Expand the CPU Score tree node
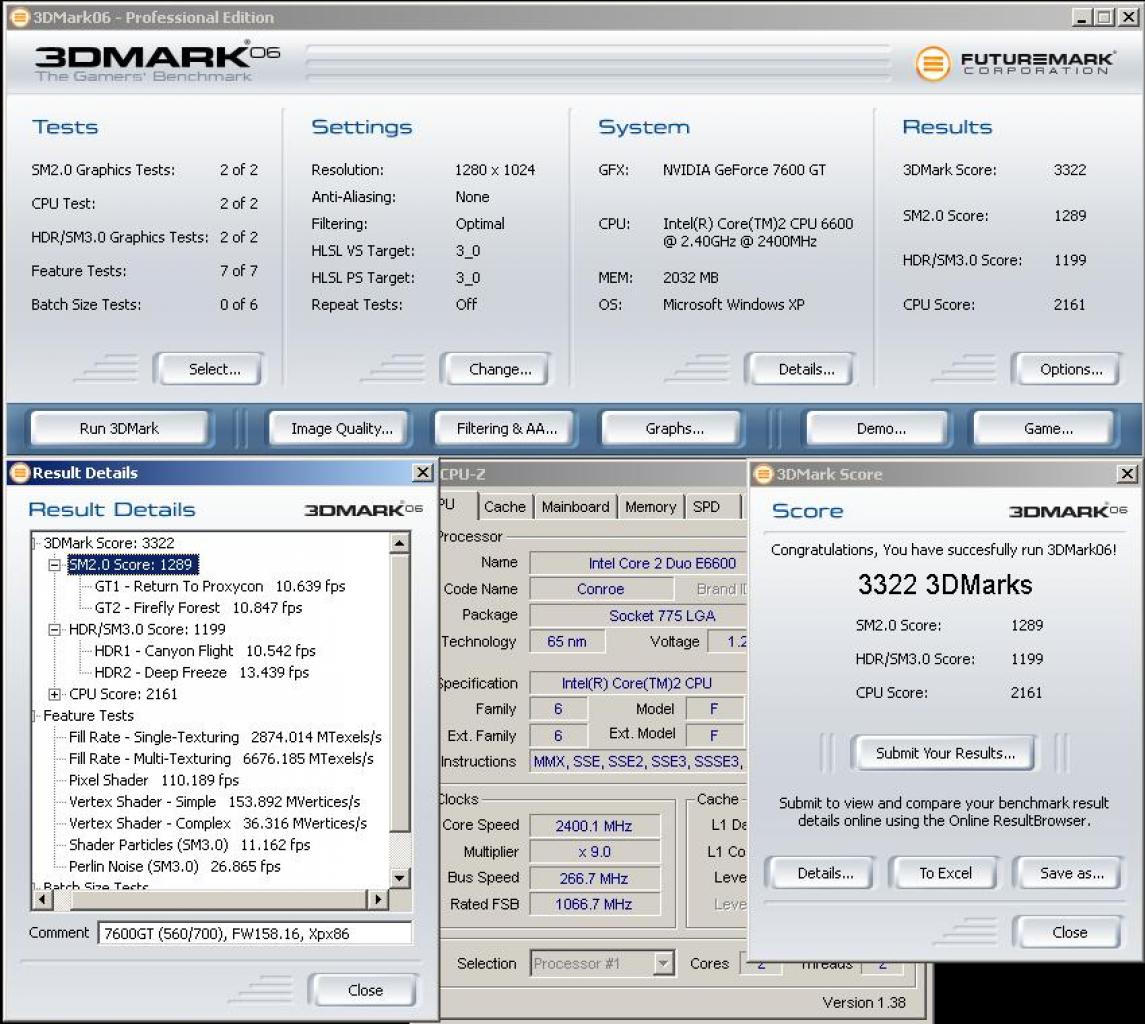Viewport: 1145px width, 1024px height. point(54,694)
